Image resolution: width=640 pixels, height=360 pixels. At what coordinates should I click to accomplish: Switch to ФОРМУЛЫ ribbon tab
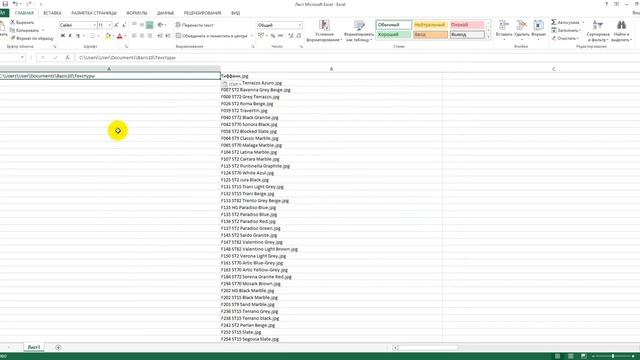click(136, 13)
